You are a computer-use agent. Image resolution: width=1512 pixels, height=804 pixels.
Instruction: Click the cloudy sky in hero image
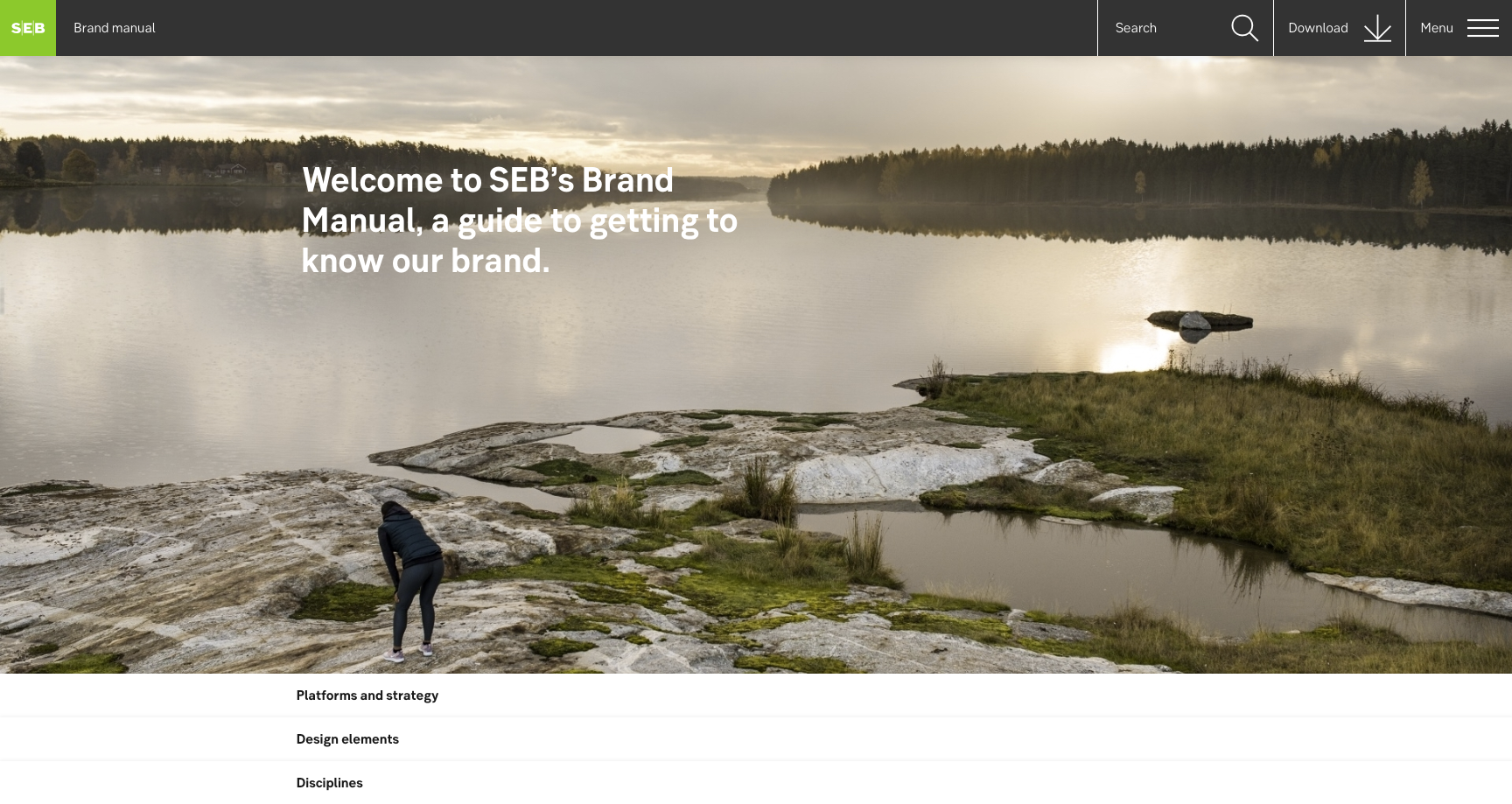756,96
